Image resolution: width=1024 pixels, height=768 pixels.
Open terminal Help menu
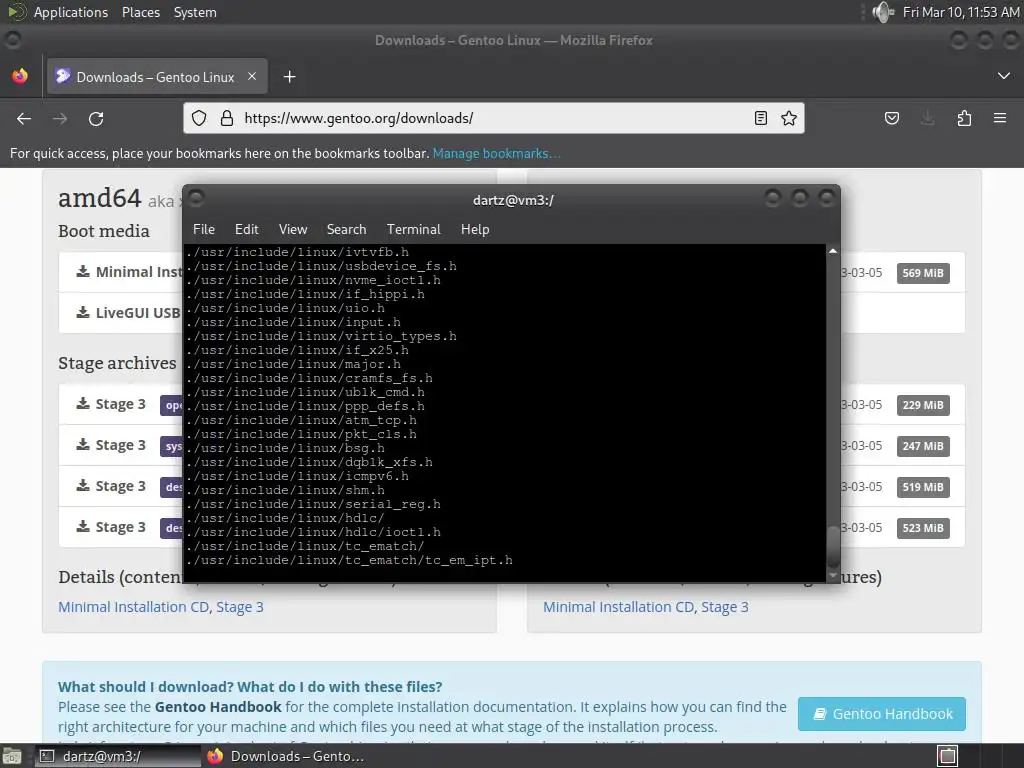click(475, 229)
